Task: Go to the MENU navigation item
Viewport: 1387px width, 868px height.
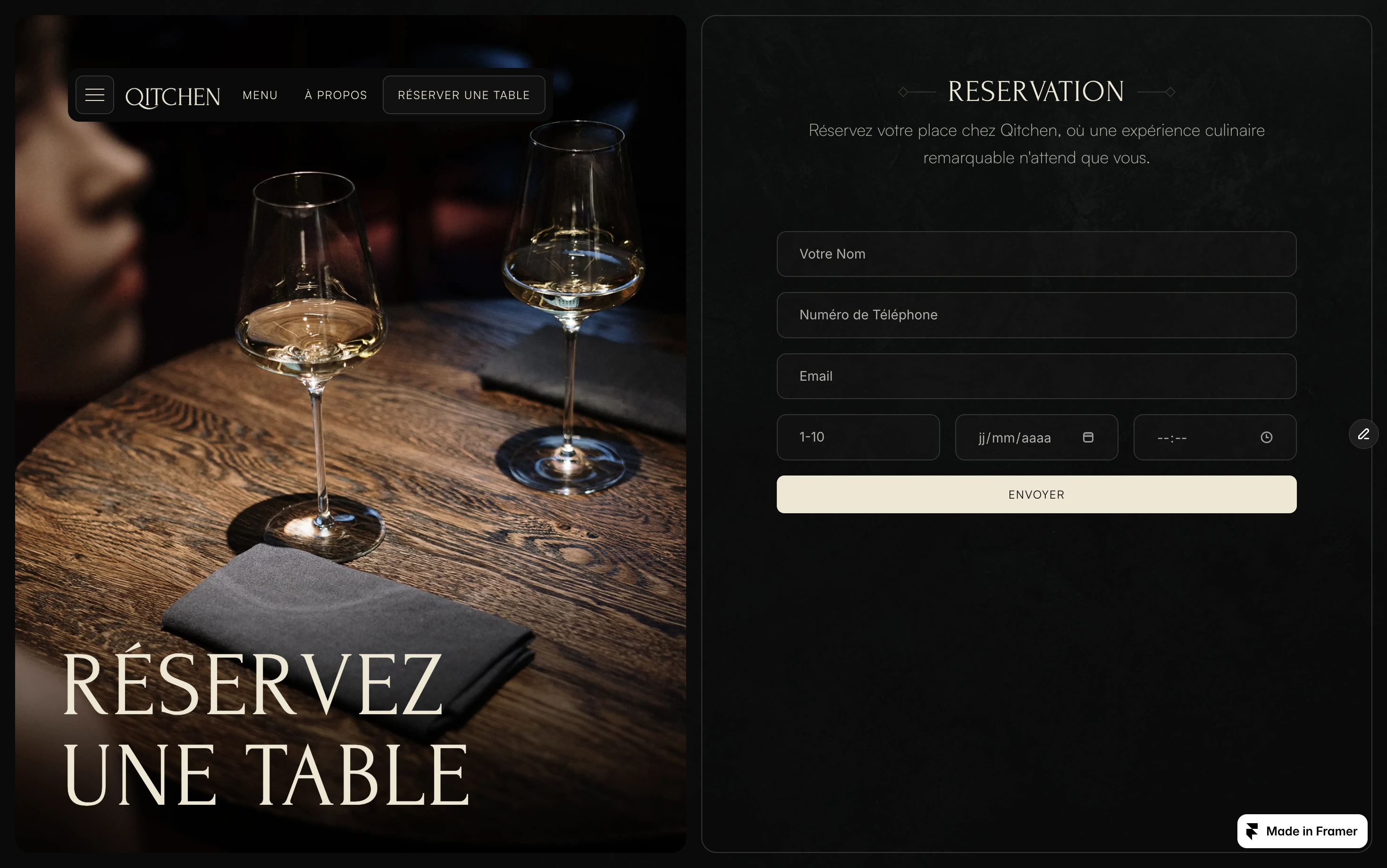Action: point(260,95)
